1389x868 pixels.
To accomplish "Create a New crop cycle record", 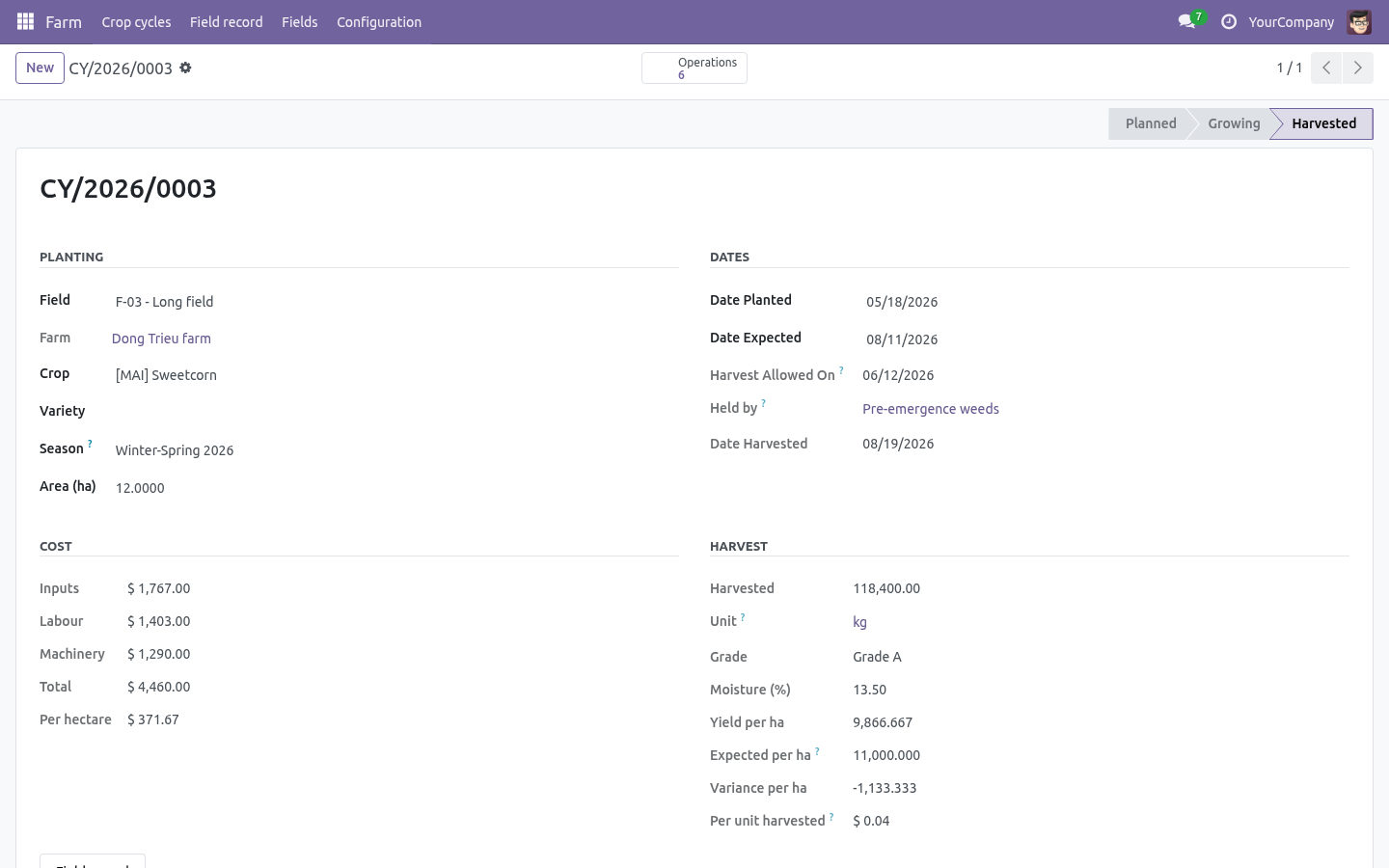I will tap(40, 68).
